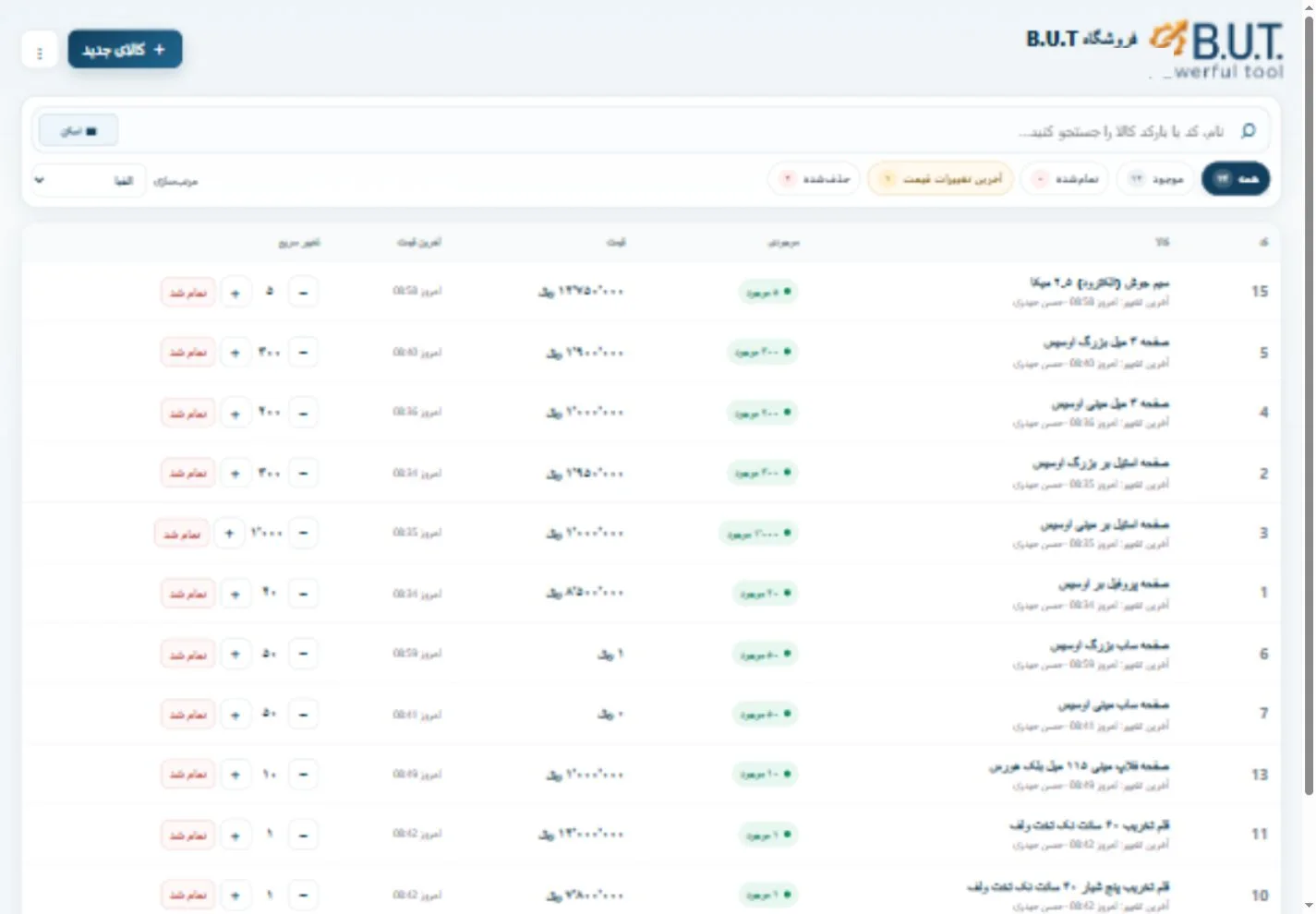Click minus button in item row 7
Screen dimensions: 1316x914
pos(304,715)
